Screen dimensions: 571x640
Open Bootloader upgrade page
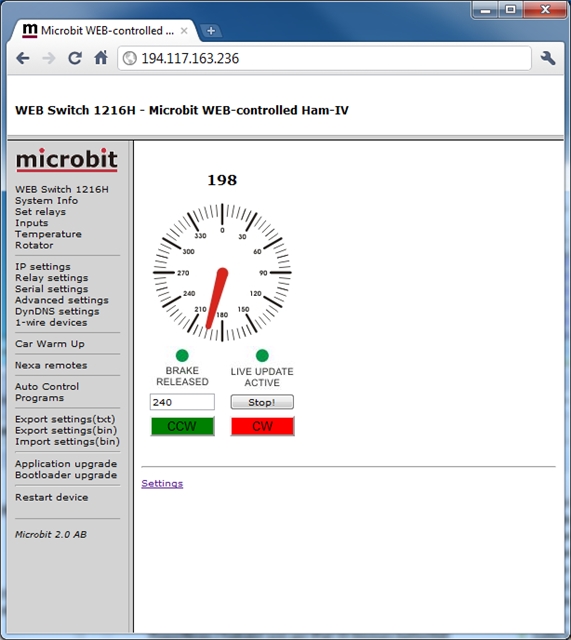pyautogui.click(x=66, y=475)
